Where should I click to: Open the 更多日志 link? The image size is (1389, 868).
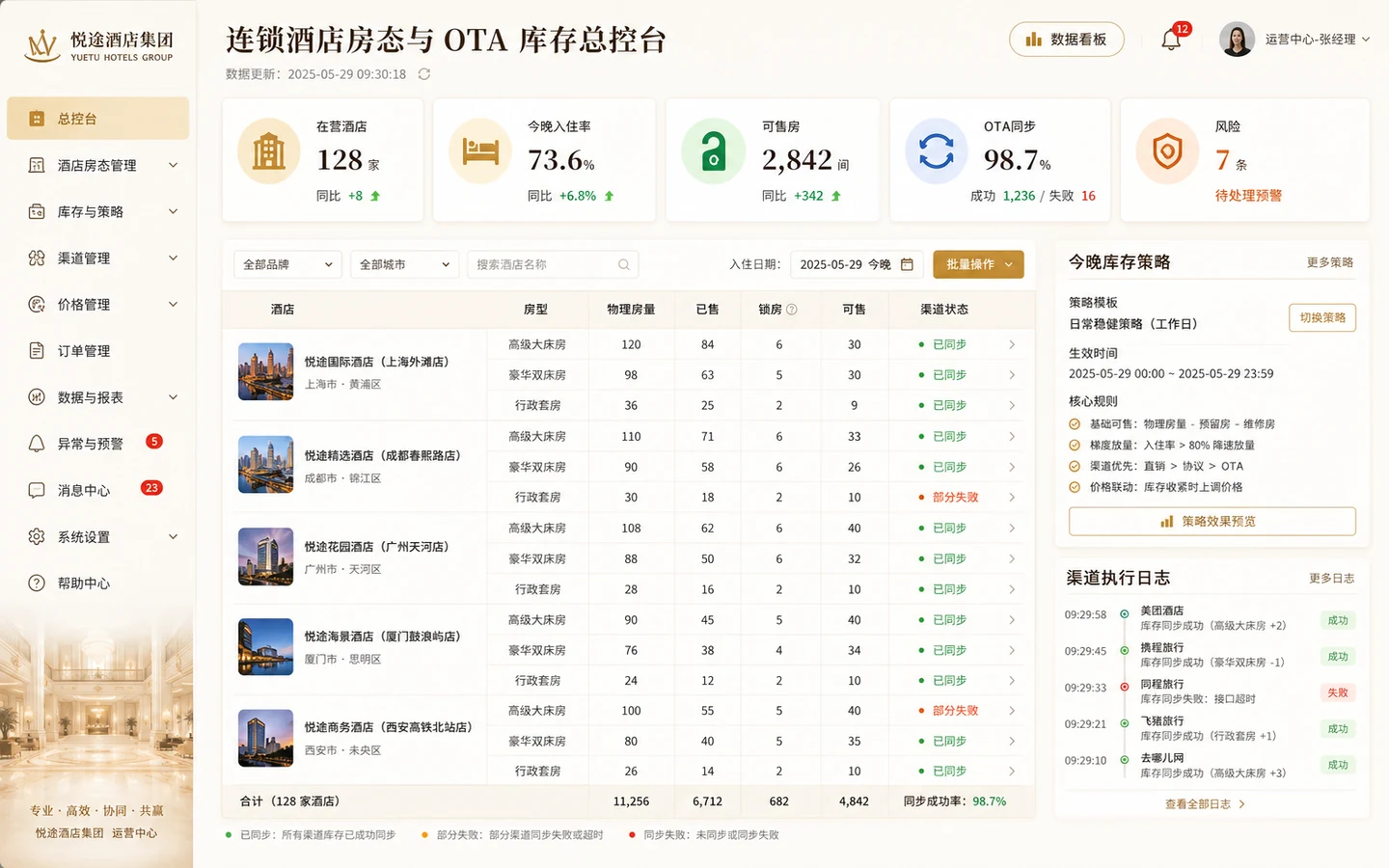tap(1331, 578)
